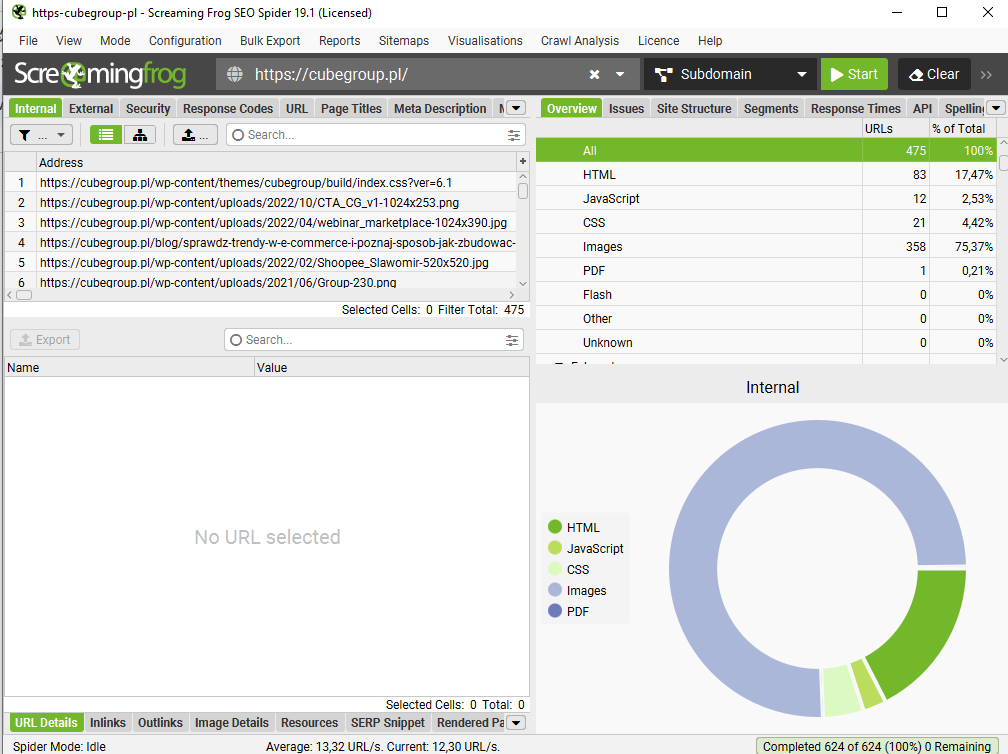Open the Crawl Analysis menu

click(580, 40)
